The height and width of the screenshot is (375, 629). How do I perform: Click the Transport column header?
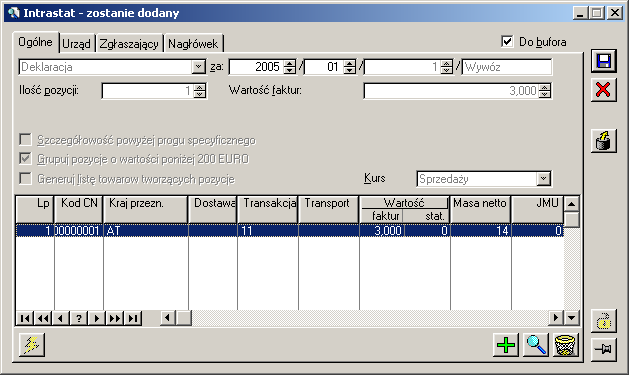329,209
